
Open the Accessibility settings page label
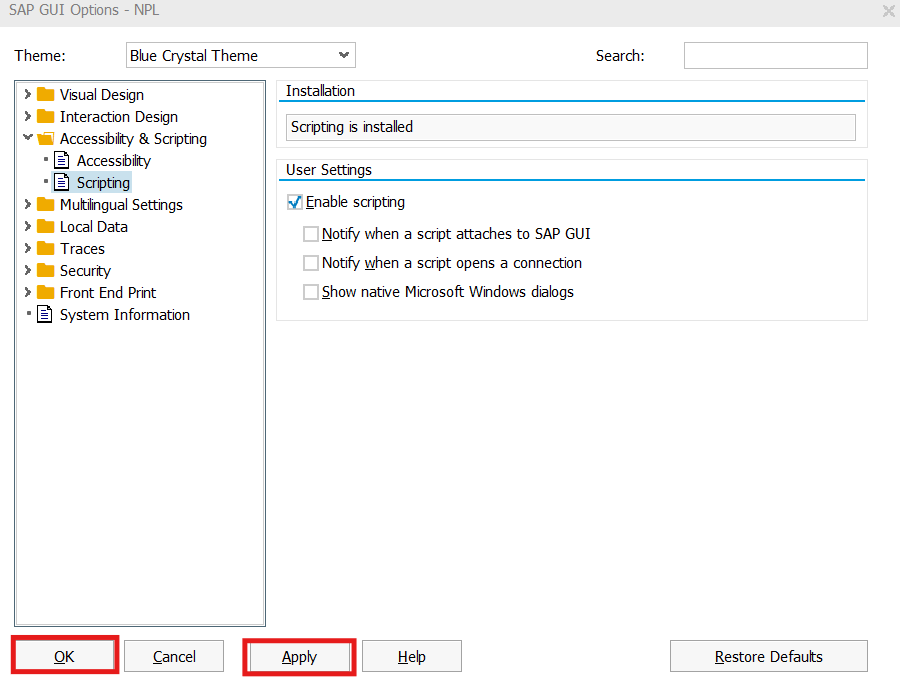click(x=114, y=161)
